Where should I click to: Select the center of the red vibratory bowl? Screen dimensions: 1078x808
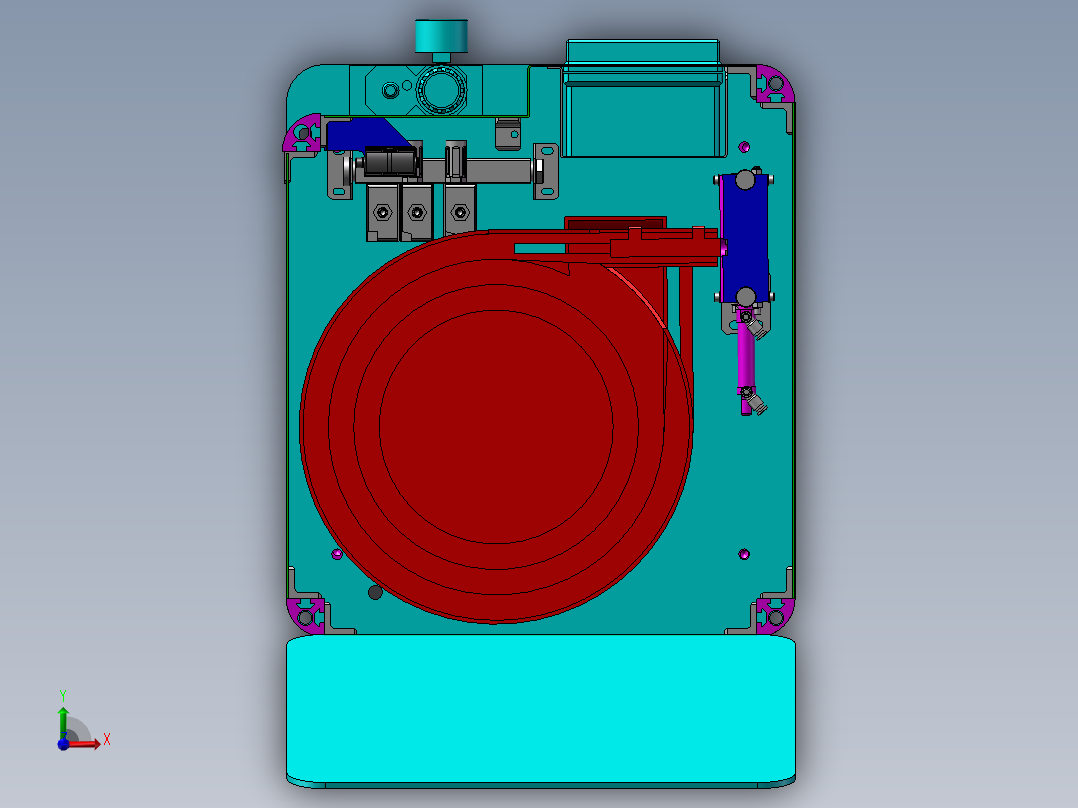496,426
